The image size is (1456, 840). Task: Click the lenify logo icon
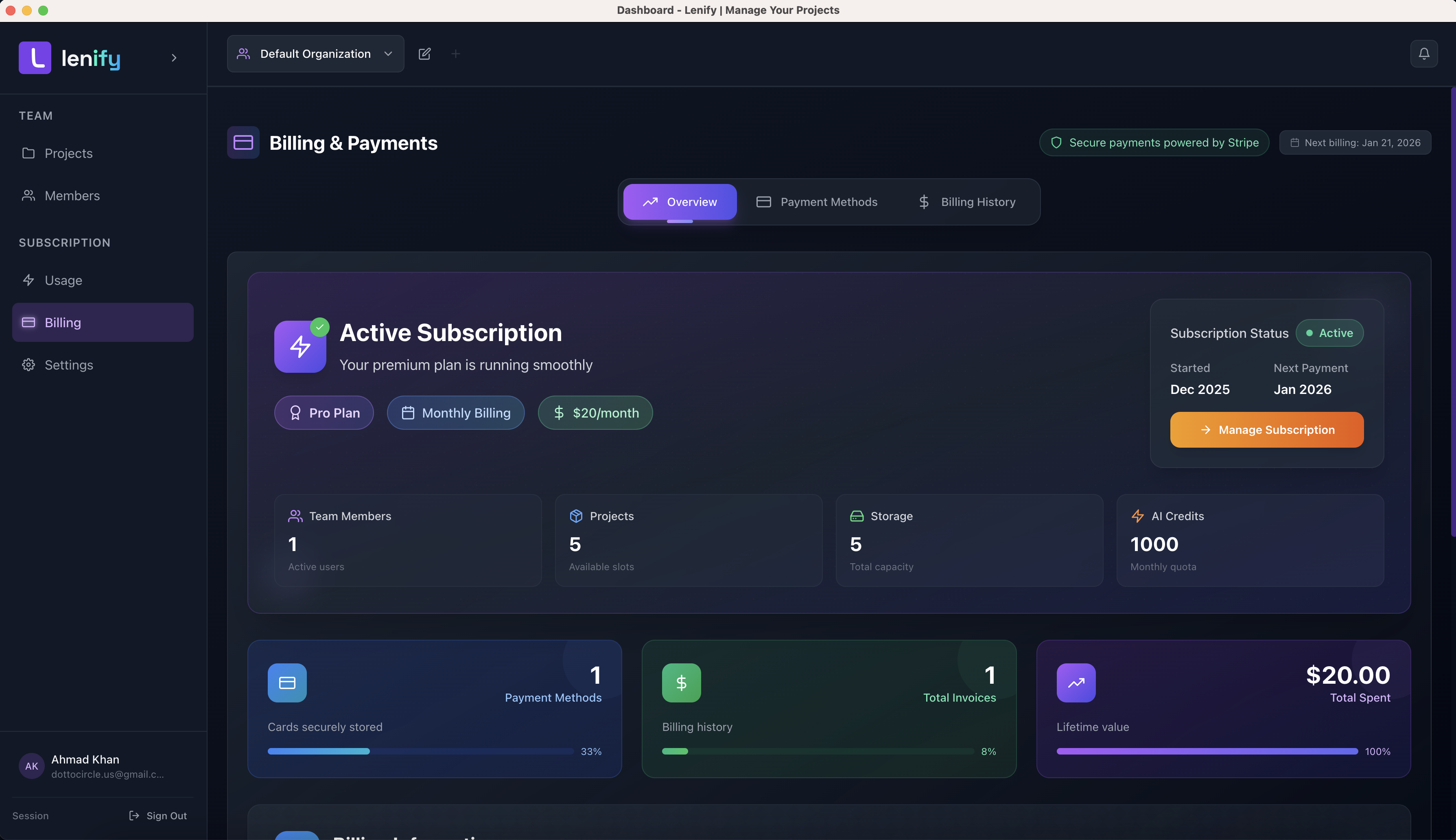(34, 57)
